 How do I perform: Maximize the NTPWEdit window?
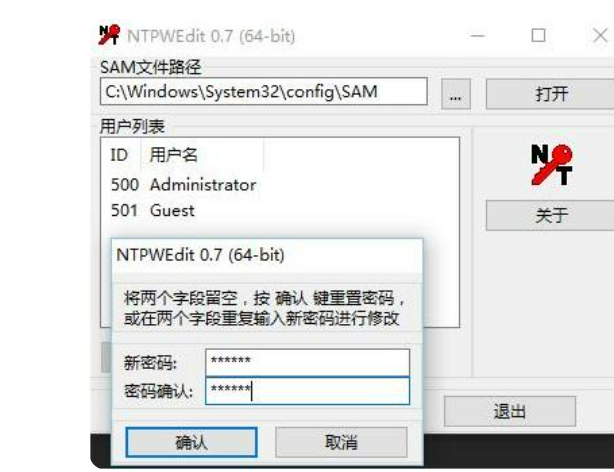coord(538,36)
